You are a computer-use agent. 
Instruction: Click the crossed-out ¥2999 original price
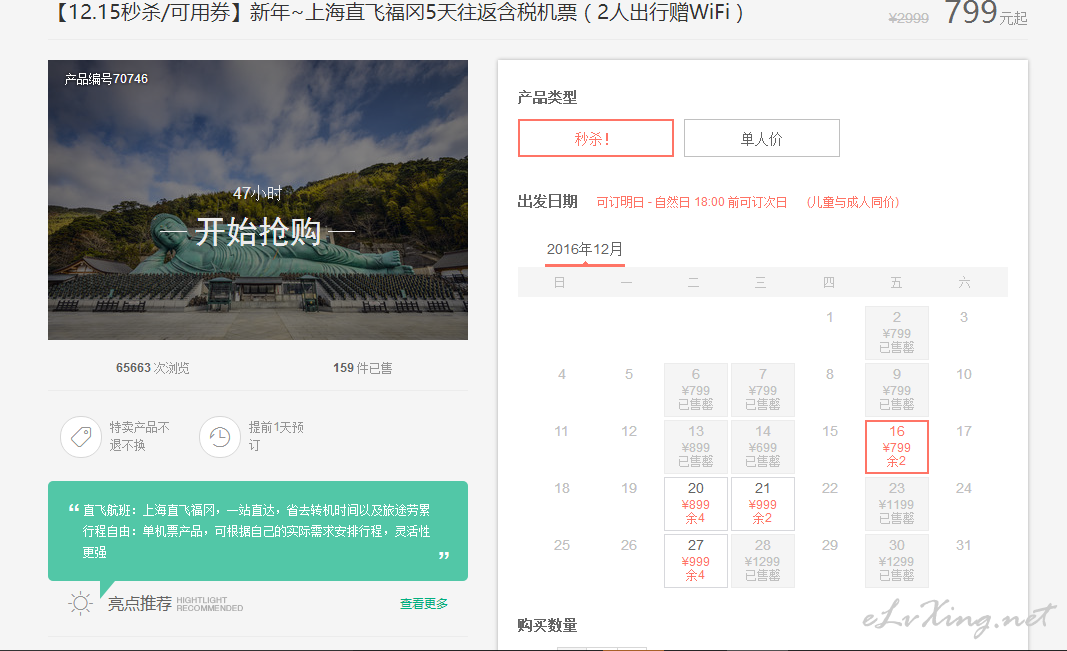[x=908, y=18]
